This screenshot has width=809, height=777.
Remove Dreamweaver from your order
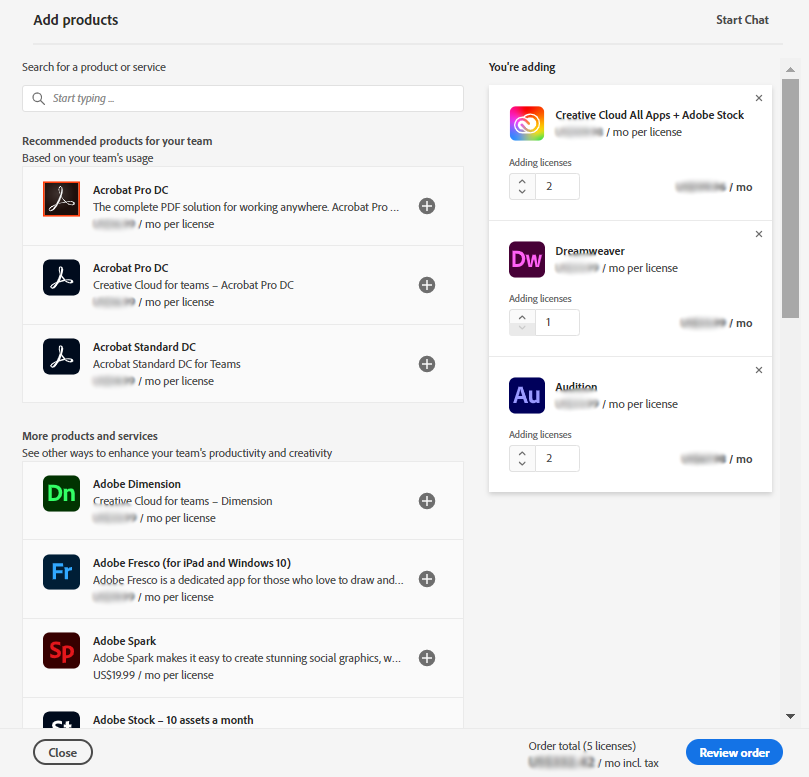click(758, 233)
